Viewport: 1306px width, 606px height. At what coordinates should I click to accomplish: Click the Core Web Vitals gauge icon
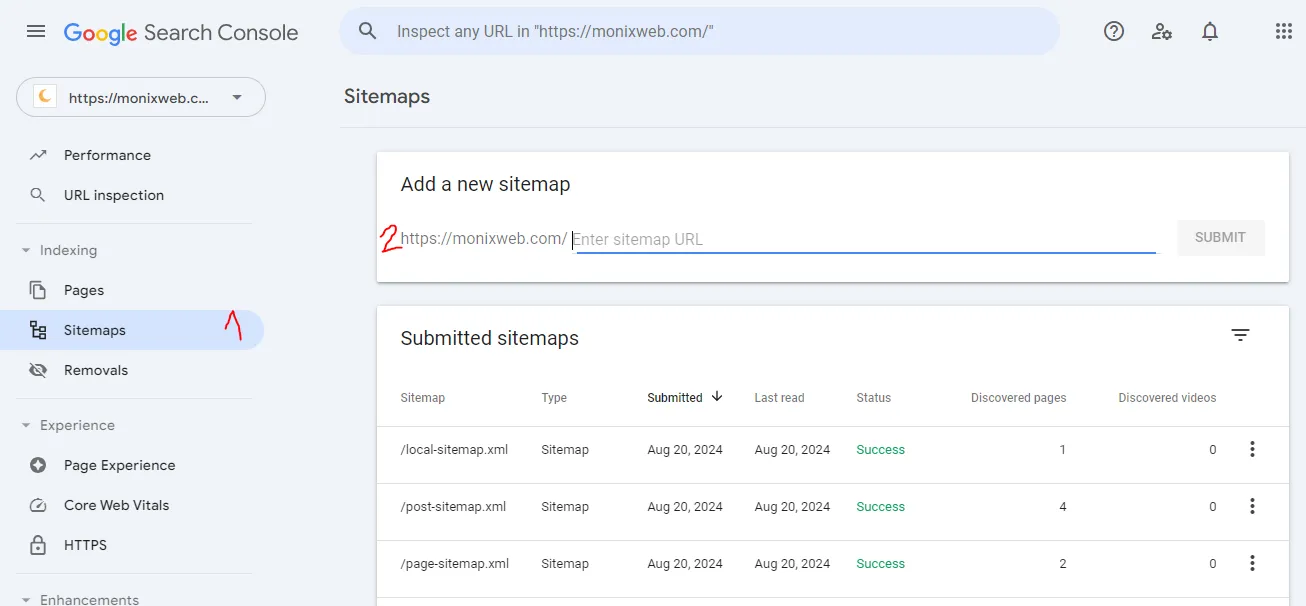point(38,505)
